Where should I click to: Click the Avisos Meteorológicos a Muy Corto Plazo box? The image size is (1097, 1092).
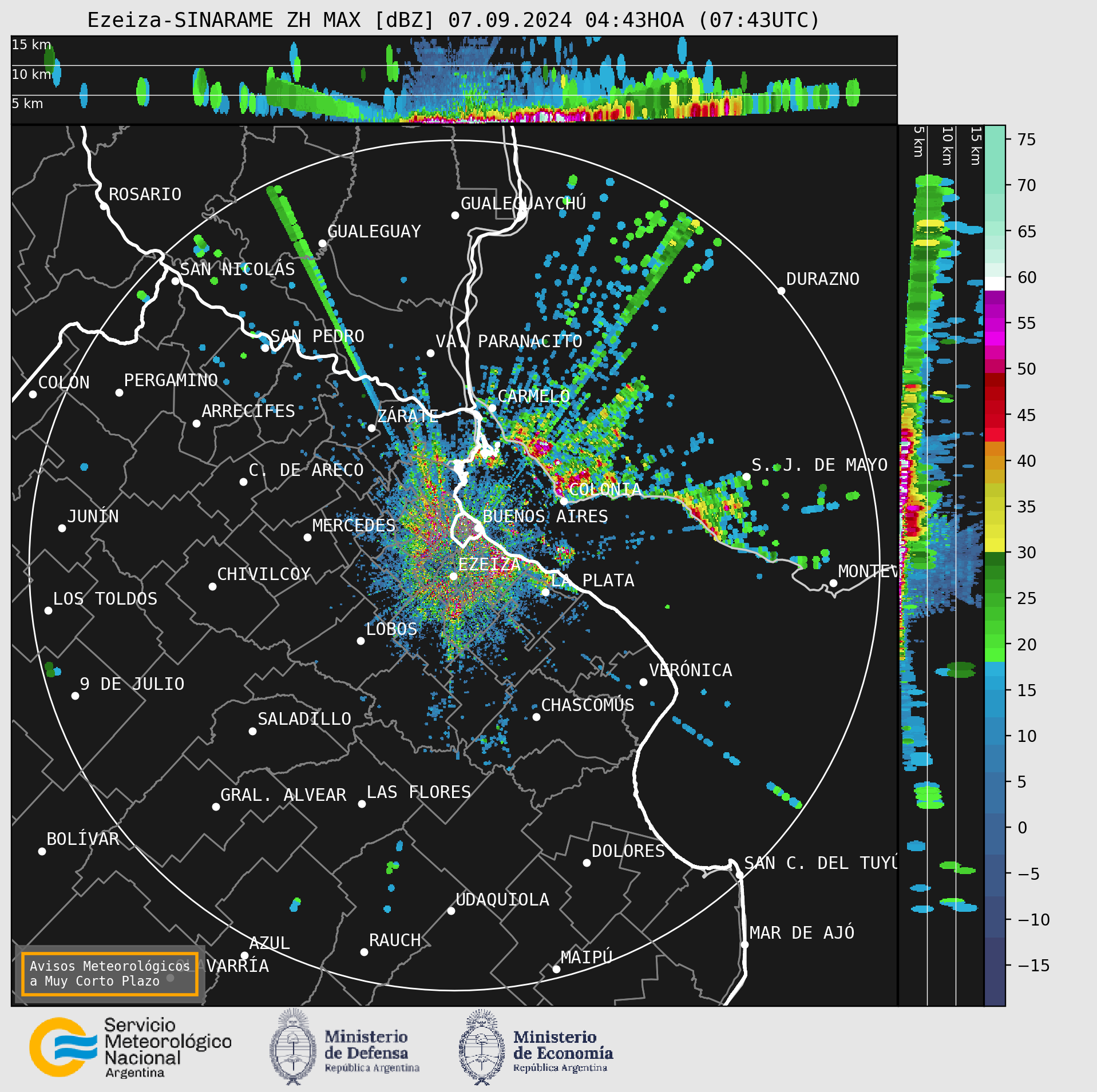[x=109, y=974]
